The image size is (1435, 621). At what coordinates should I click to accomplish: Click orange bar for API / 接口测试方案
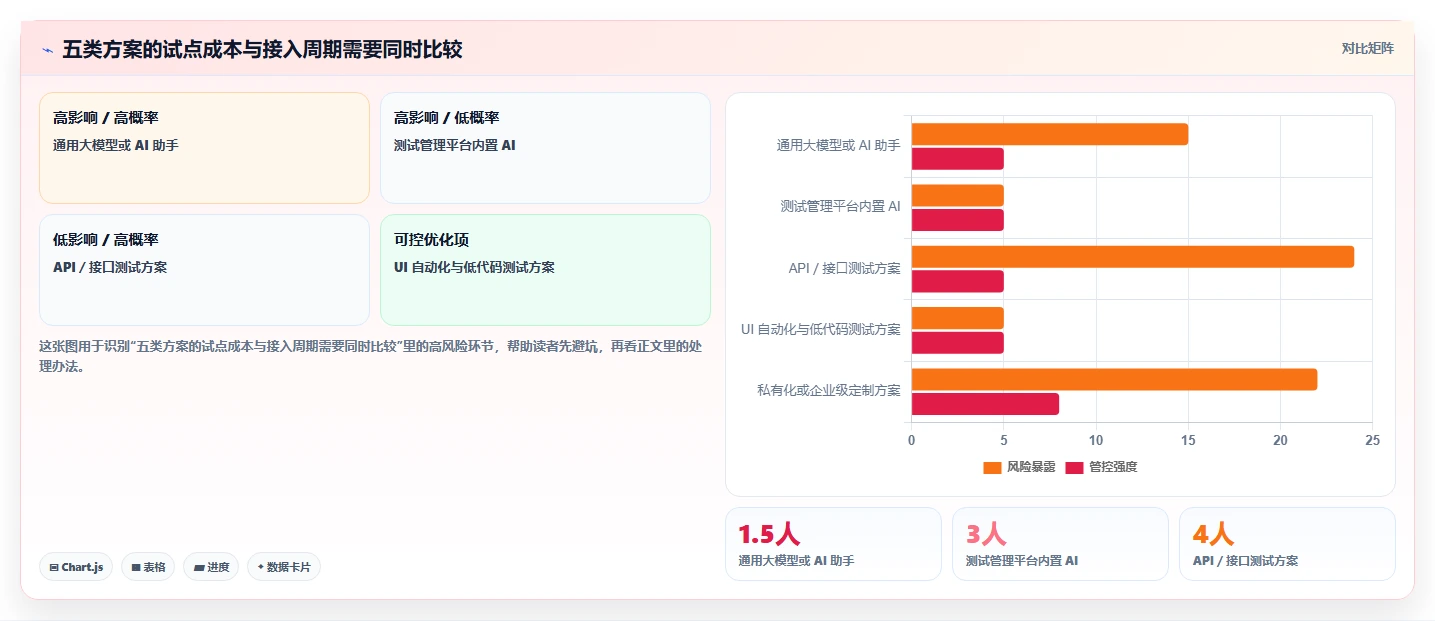click(1132, 257)
